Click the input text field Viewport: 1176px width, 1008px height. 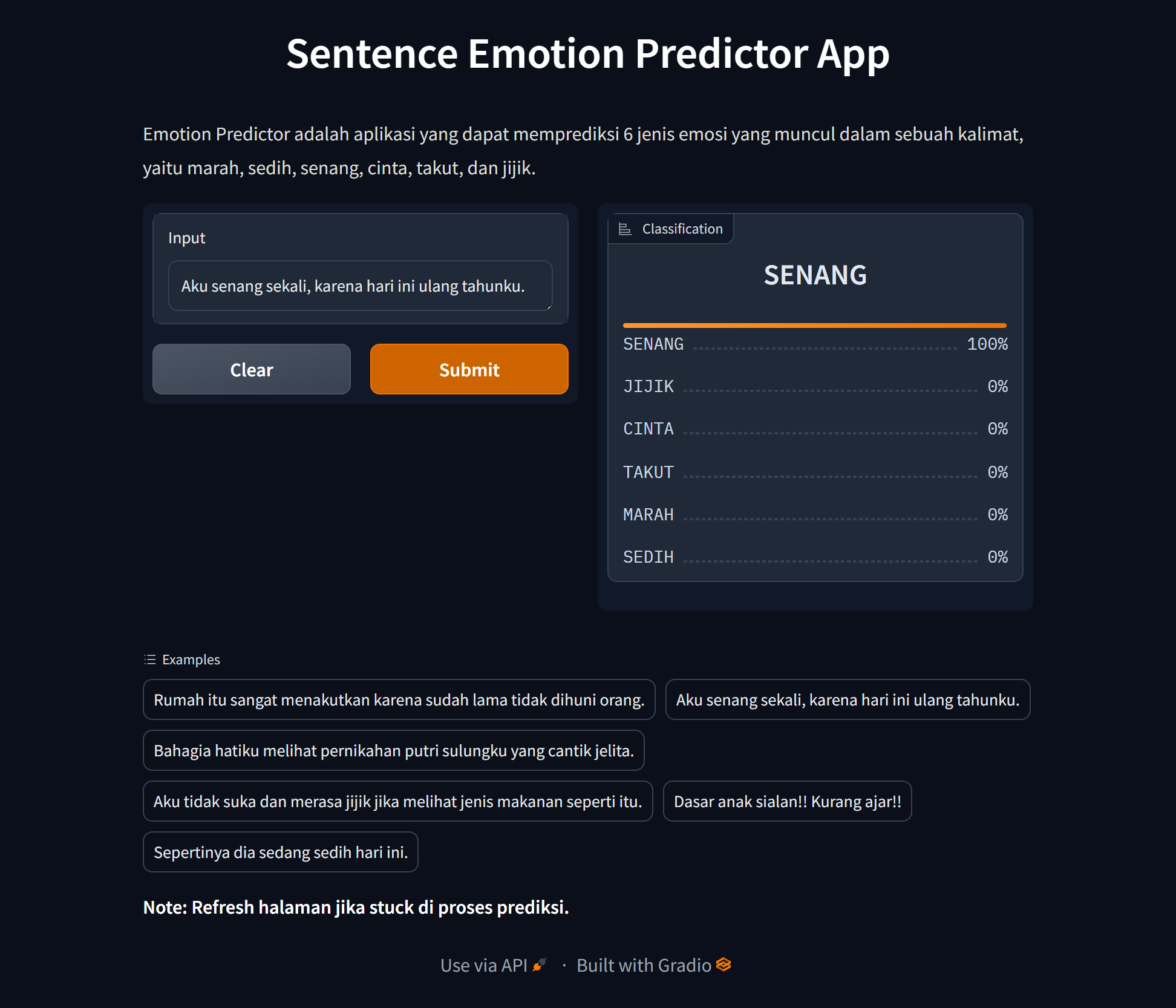[x=362, y=285]
